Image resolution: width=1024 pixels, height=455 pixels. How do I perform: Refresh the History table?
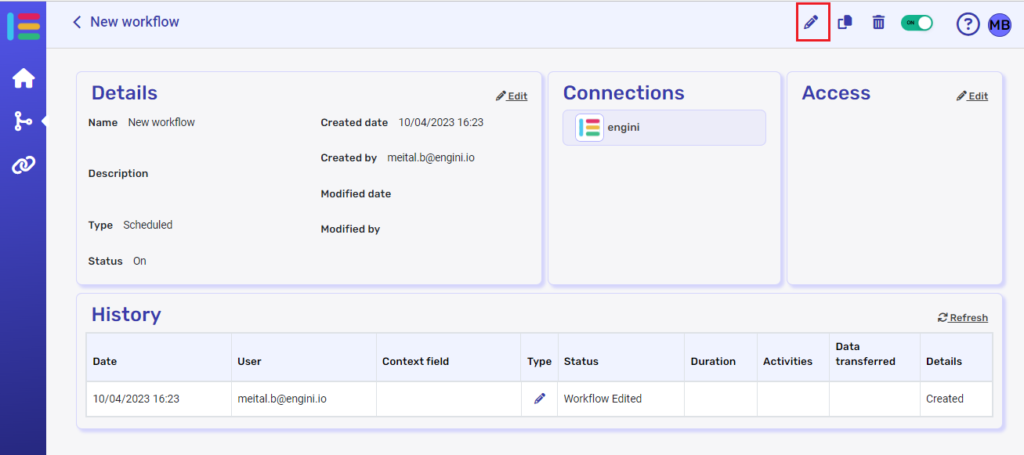tap(962, 318)
